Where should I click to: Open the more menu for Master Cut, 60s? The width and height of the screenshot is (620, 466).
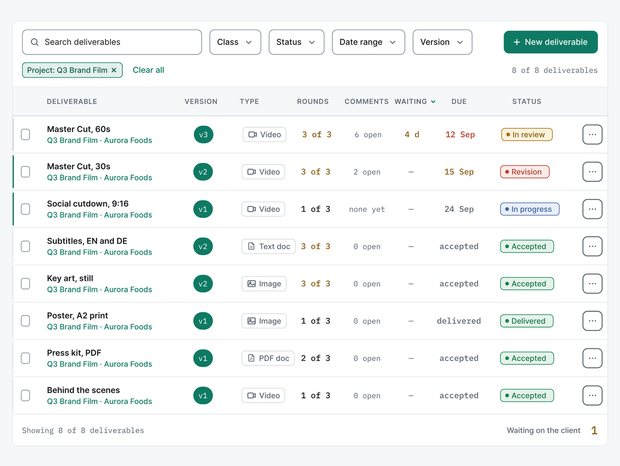[592, 134]
